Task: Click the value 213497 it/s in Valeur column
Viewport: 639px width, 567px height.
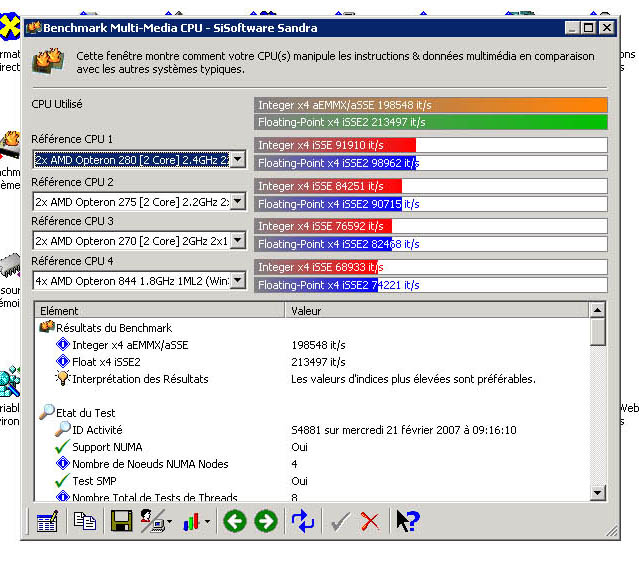Action: [x=318, y=362]
